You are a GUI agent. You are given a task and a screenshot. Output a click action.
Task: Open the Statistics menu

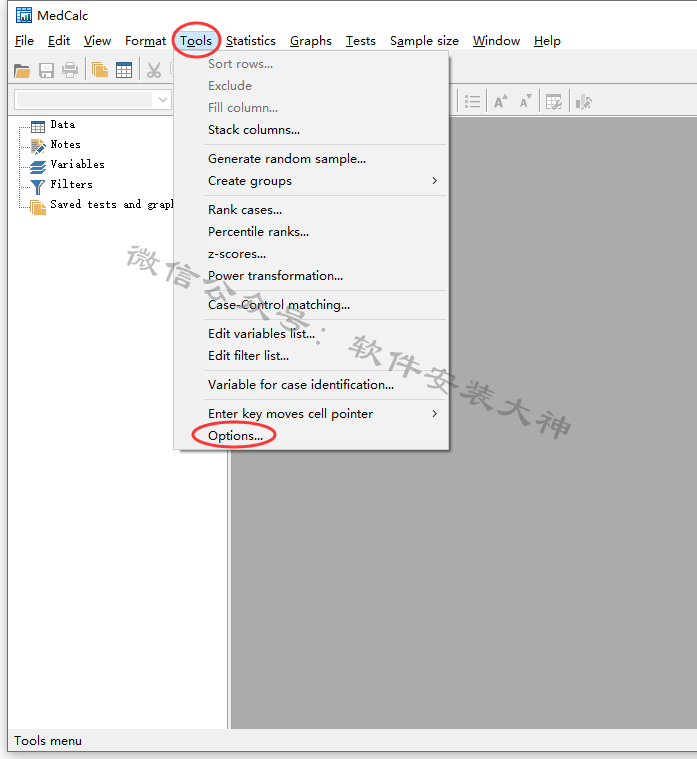click(251, 41)
